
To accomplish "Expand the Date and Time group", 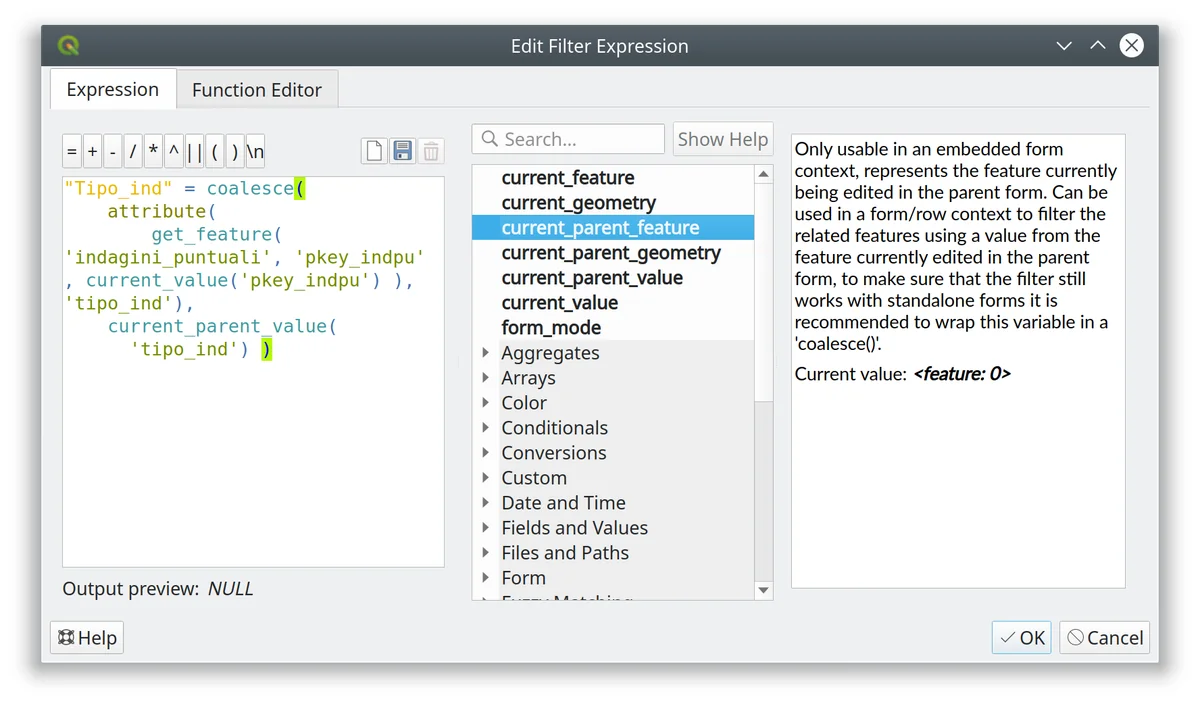I will point(486,503).
